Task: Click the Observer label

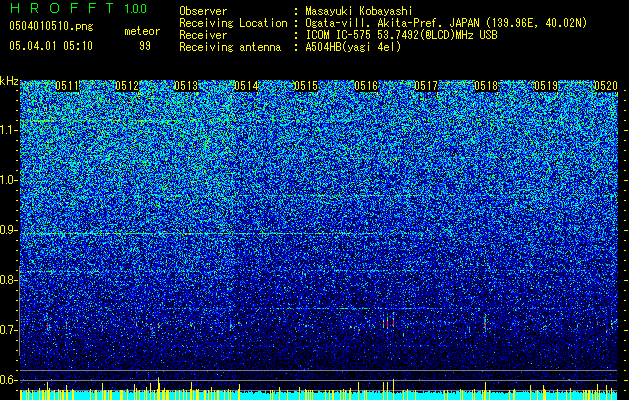Action: click(203, 11)
